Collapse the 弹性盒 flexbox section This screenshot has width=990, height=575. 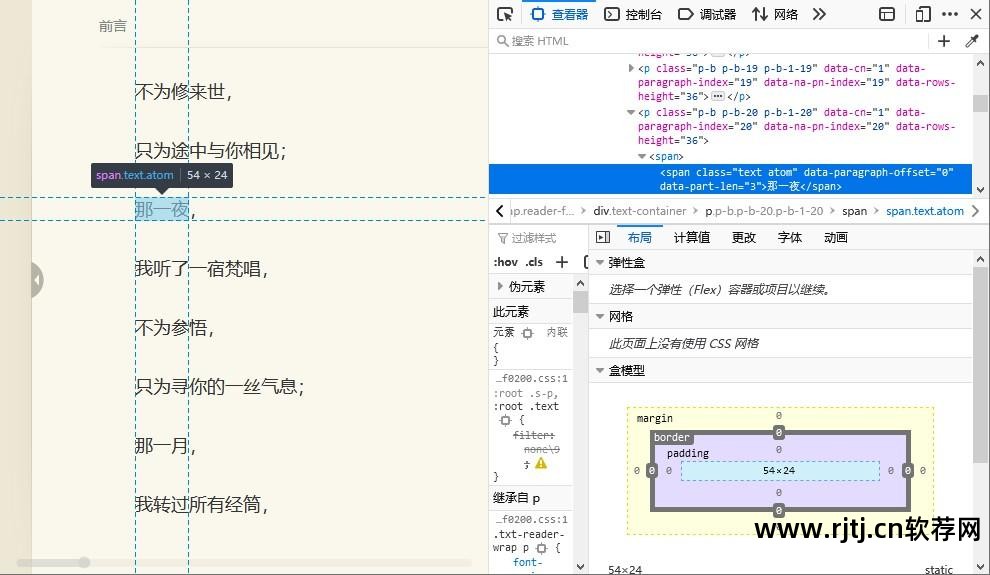click(600, 263)
